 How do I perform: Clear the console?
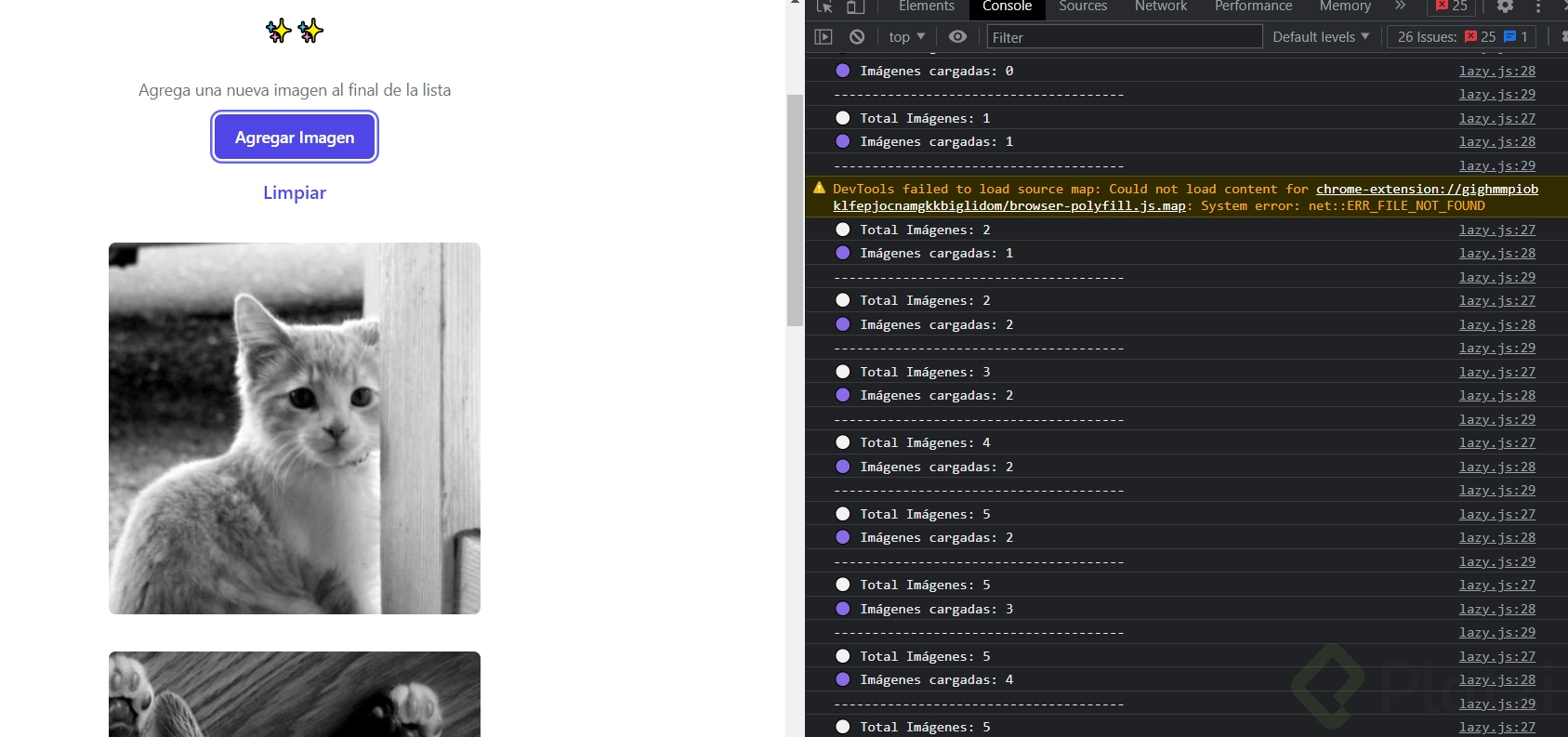pyautogui.click(x=857, y=37)
